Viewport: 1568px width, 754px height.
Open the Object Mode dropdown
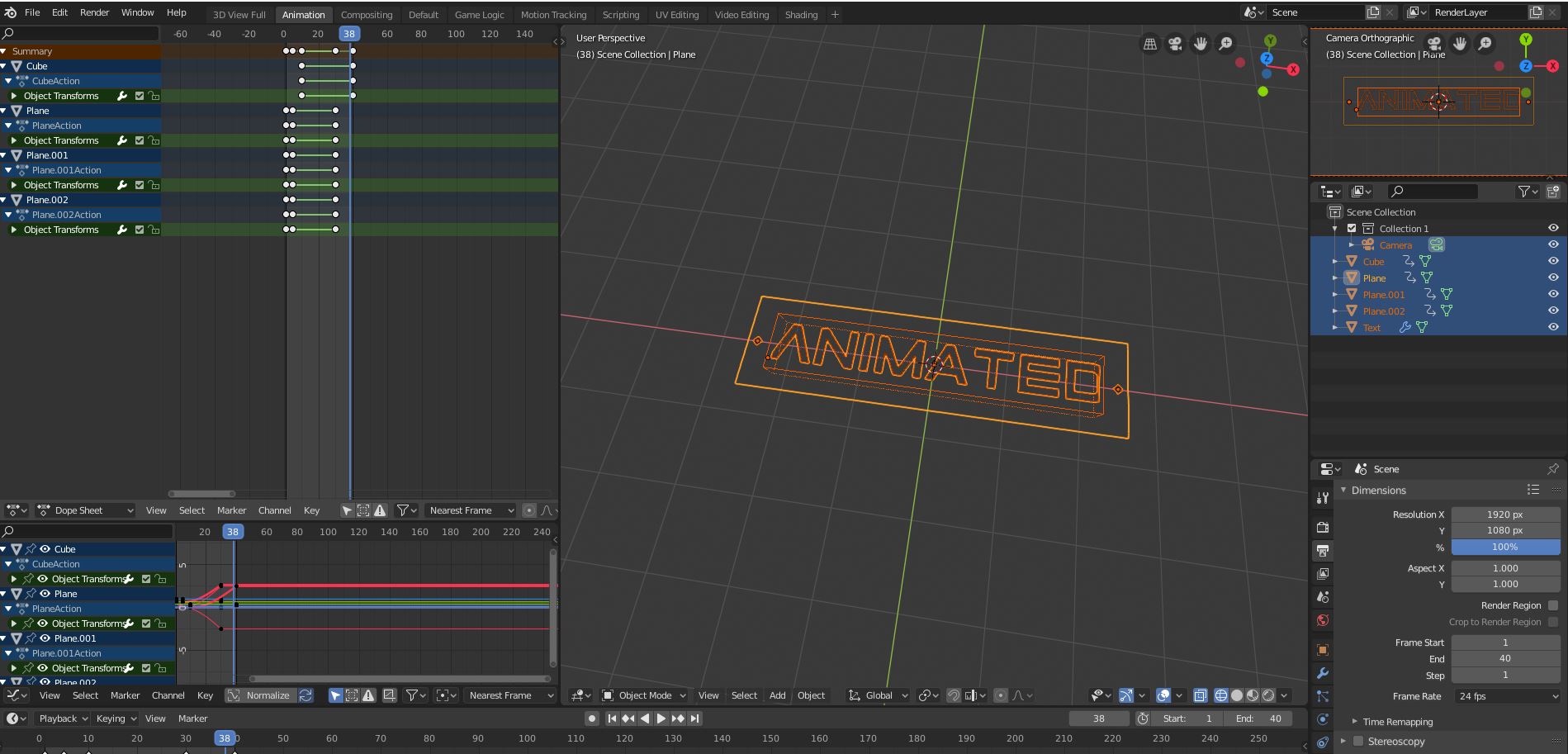(644, 695)
